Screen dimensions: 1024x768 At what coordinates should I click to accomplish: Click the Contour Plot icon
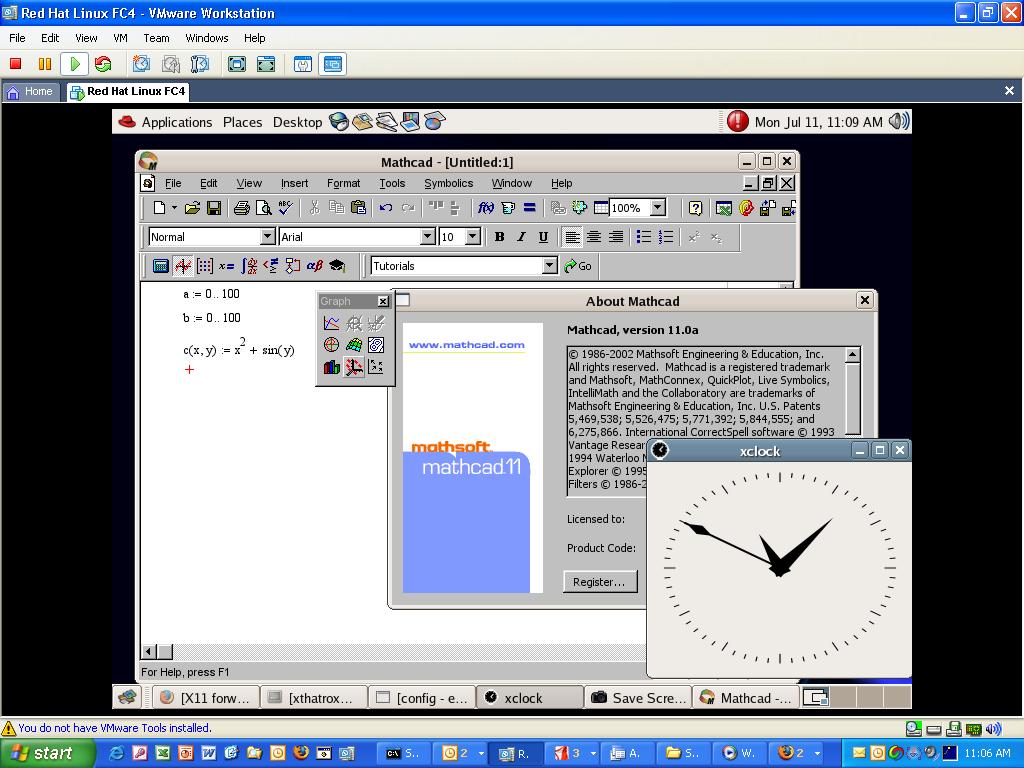click(x=376, y=345)
